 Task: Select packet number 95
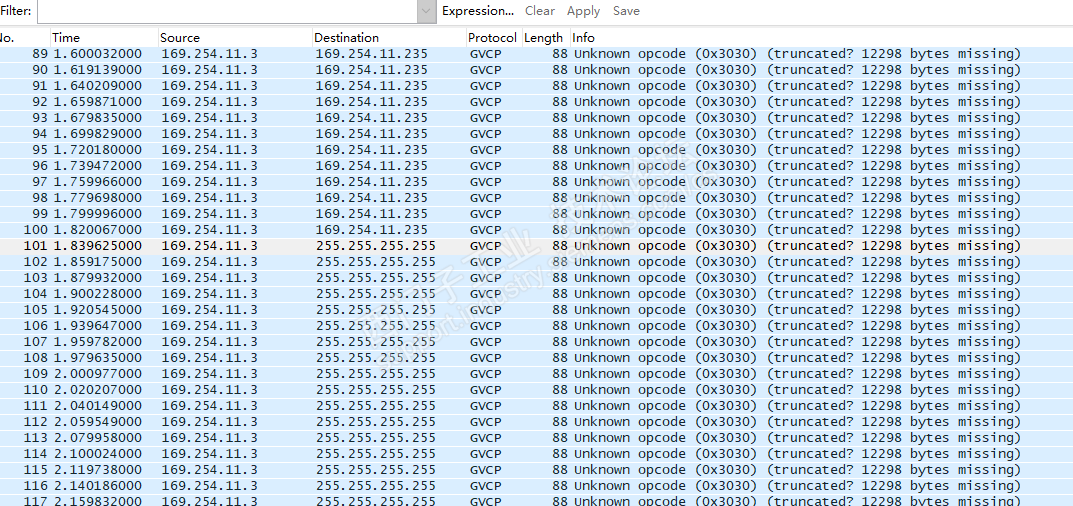pos(536,150)
